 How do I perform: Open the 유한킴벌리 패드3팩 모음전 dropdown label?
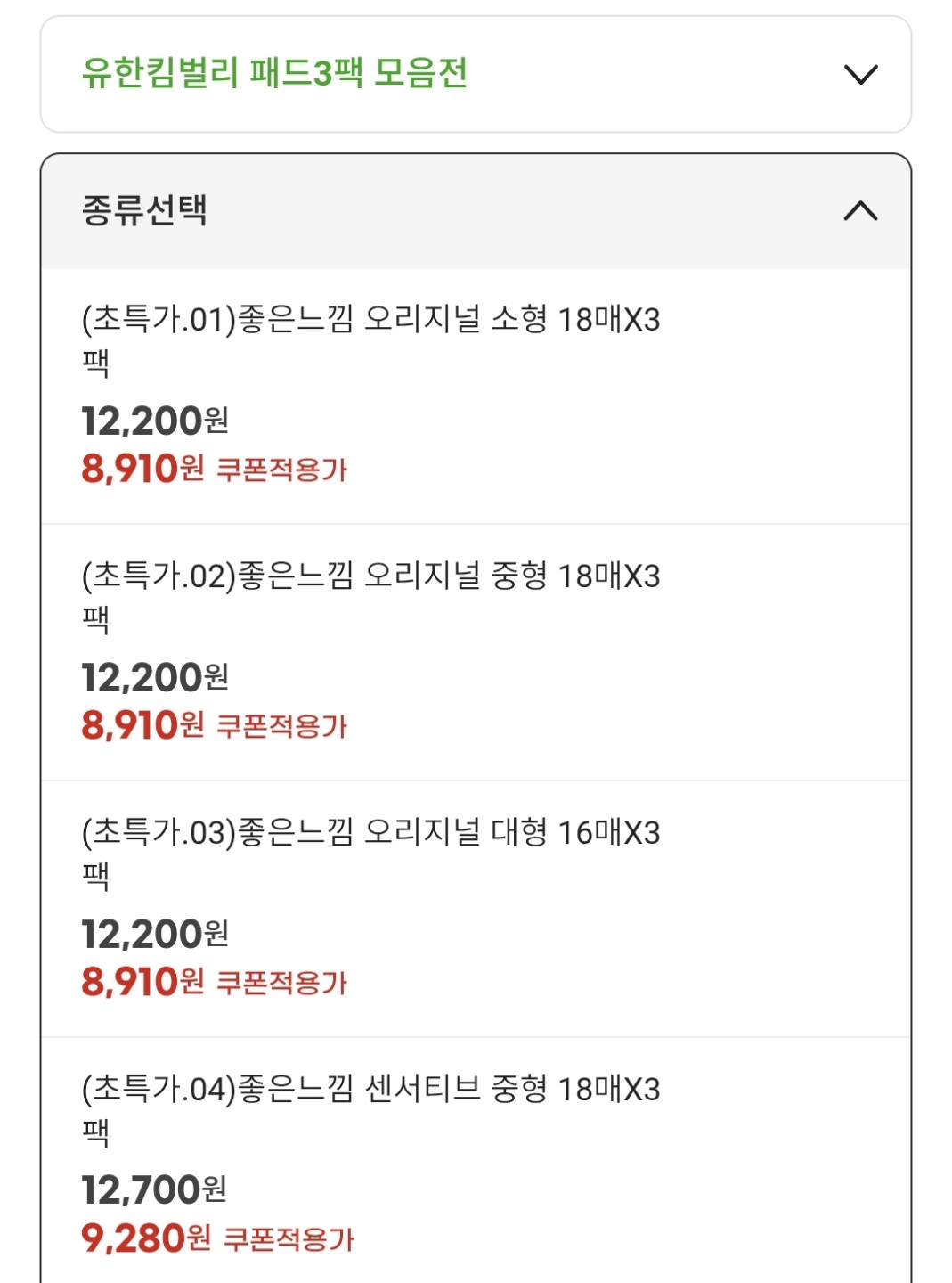pos(274,73)
